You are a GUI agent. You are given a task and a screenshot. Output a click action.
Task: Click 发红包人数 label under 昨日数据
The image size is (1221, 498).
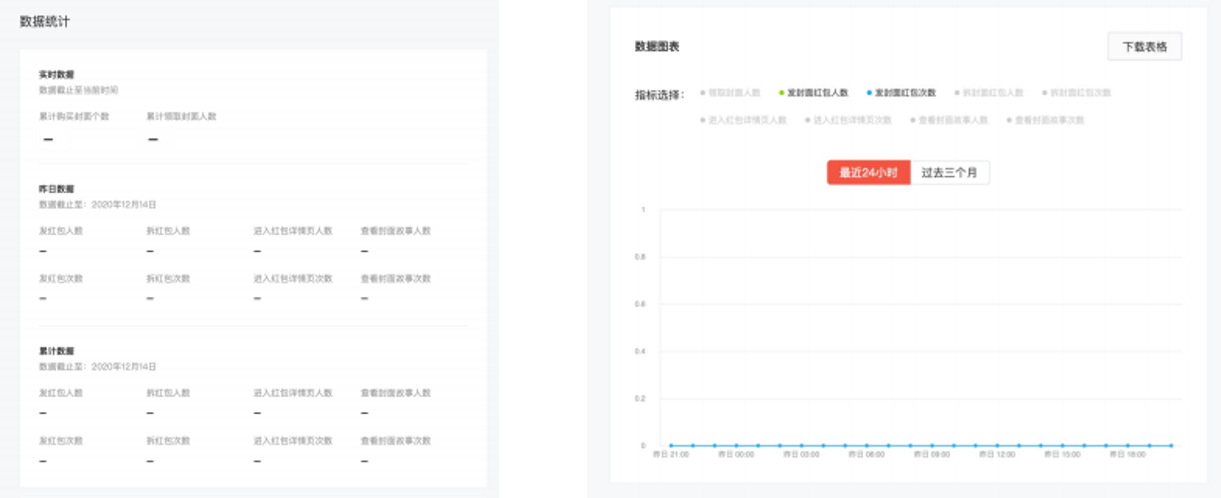click(61, 231)
